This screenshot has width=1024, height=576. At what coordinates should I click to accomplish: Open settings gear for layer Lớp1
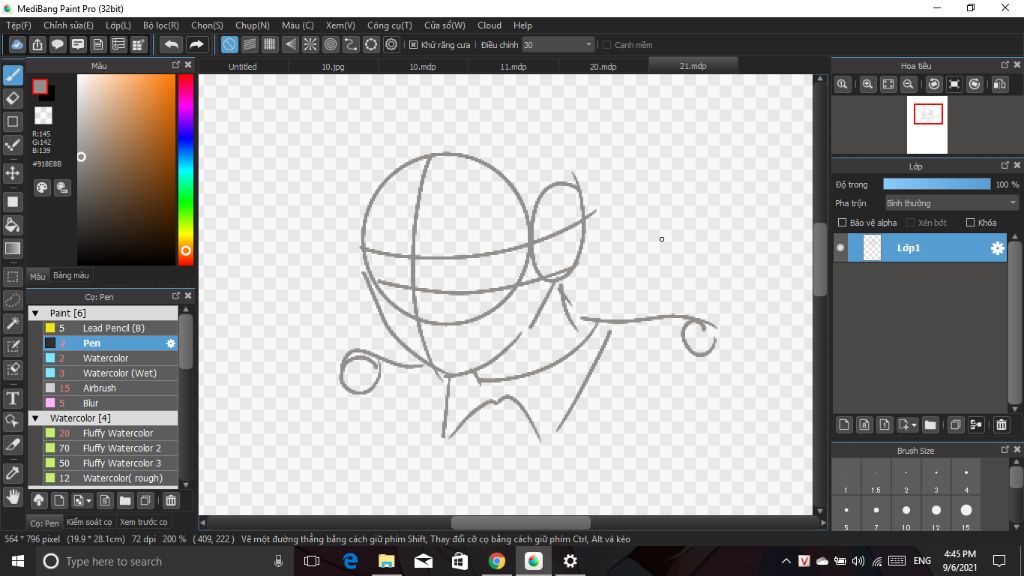pyautogui.click(x=997, y=248)
